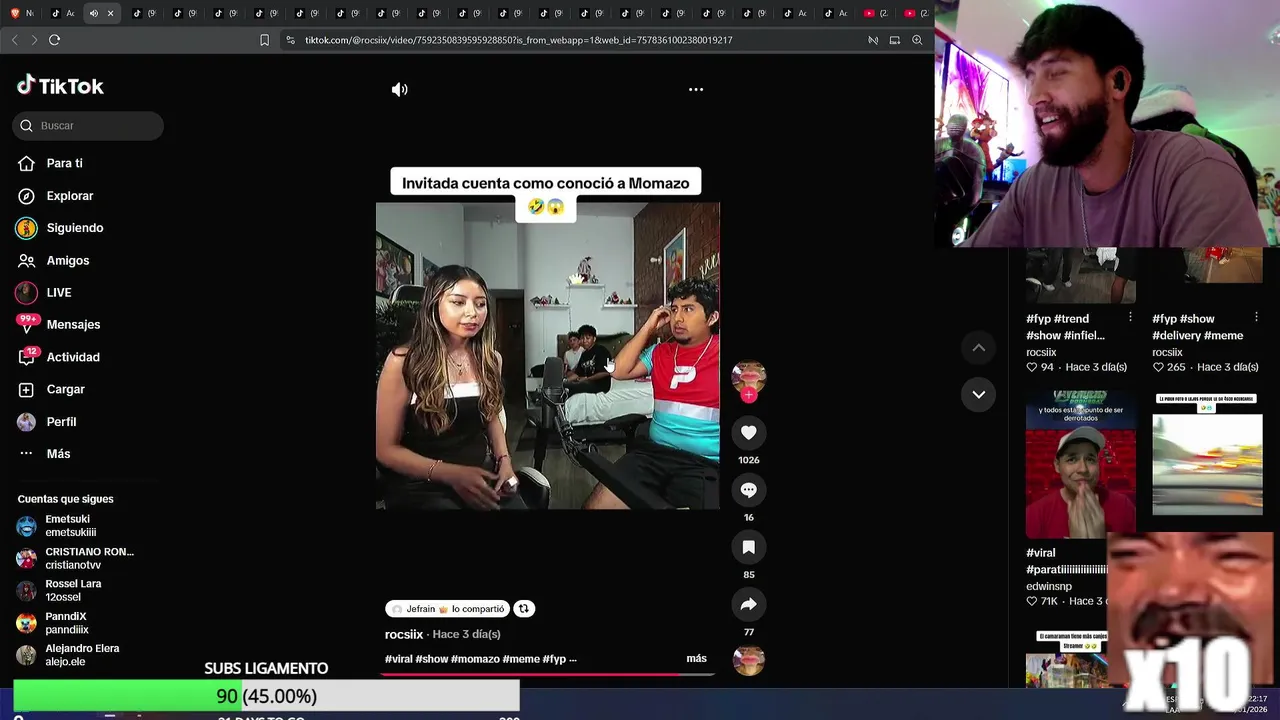
Task: Open options for #fyp #show #delivery video
Action: point(1256,317)
